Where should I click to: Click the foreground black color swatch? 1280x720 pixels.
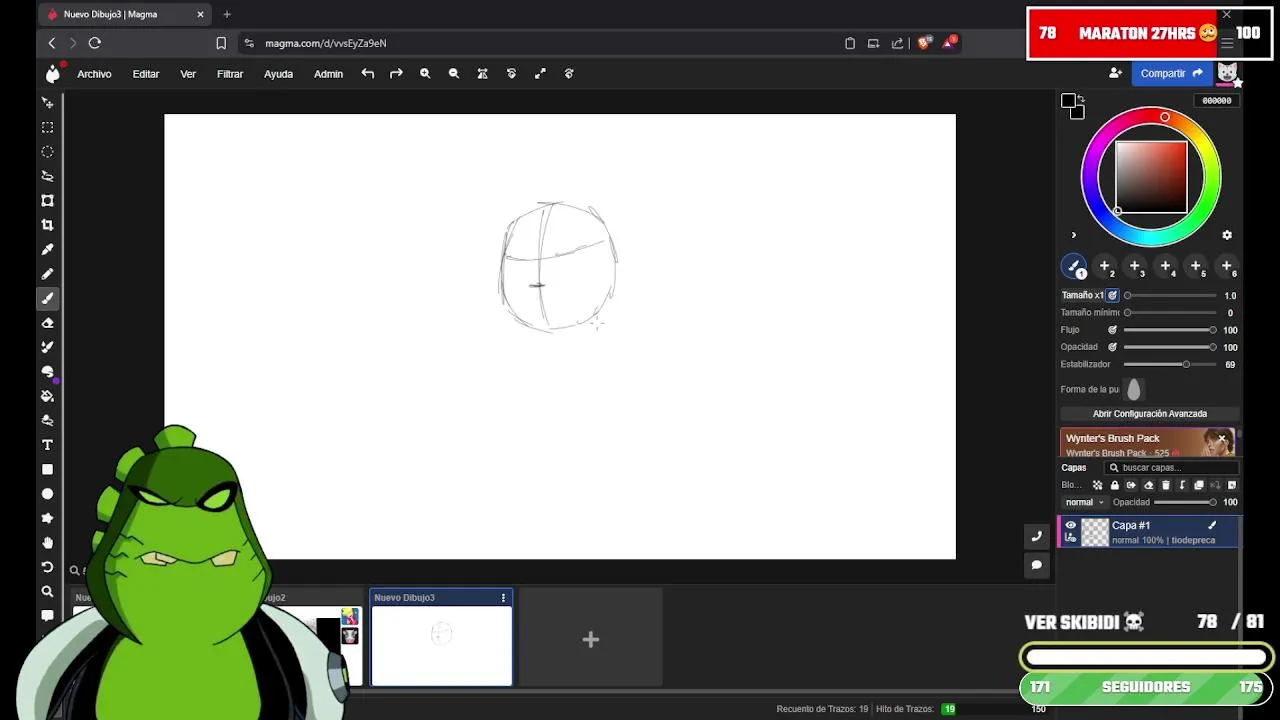pos(1068,101)
